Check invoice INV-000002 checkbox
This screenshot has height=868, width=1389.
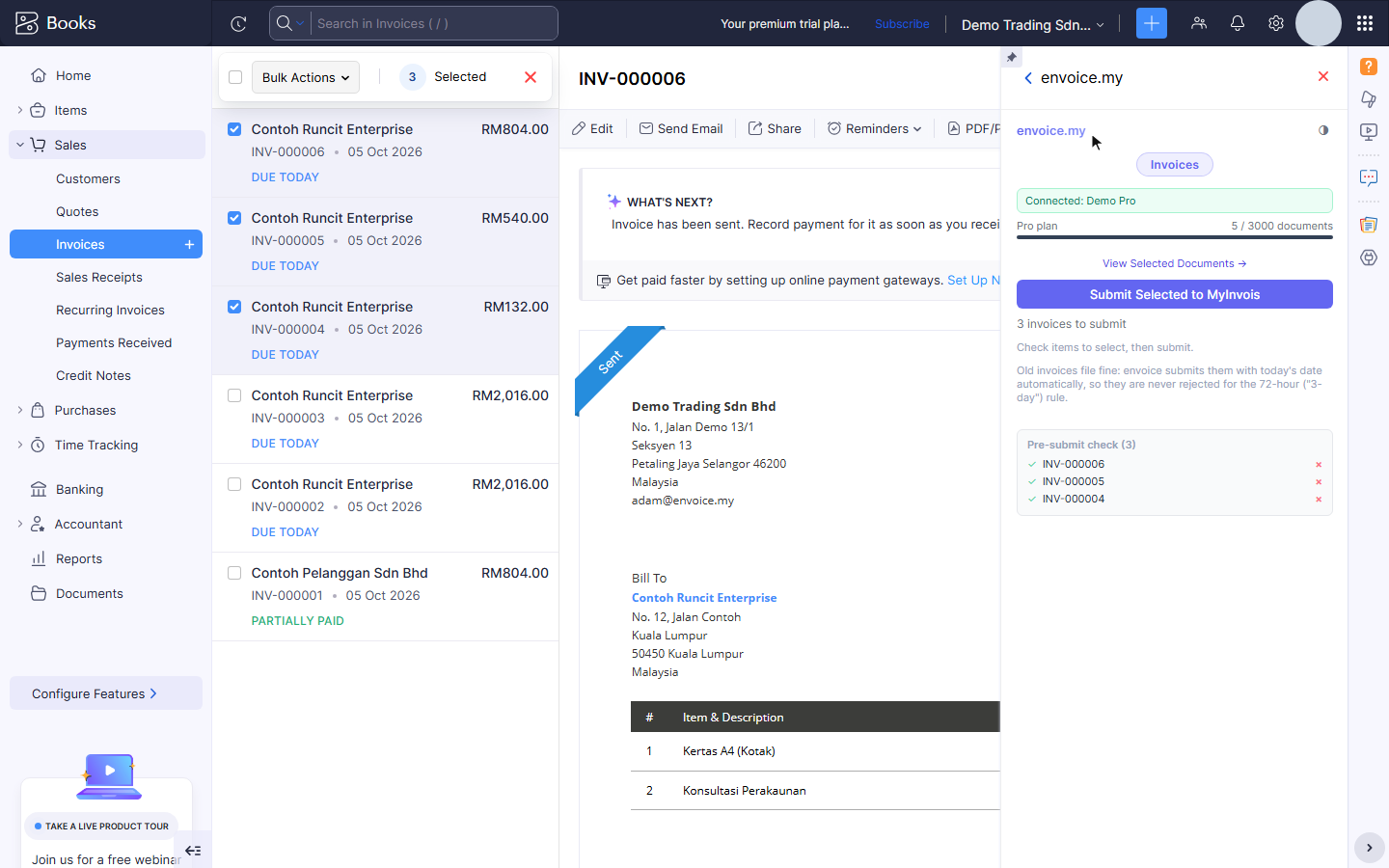[x=234, y=484]
